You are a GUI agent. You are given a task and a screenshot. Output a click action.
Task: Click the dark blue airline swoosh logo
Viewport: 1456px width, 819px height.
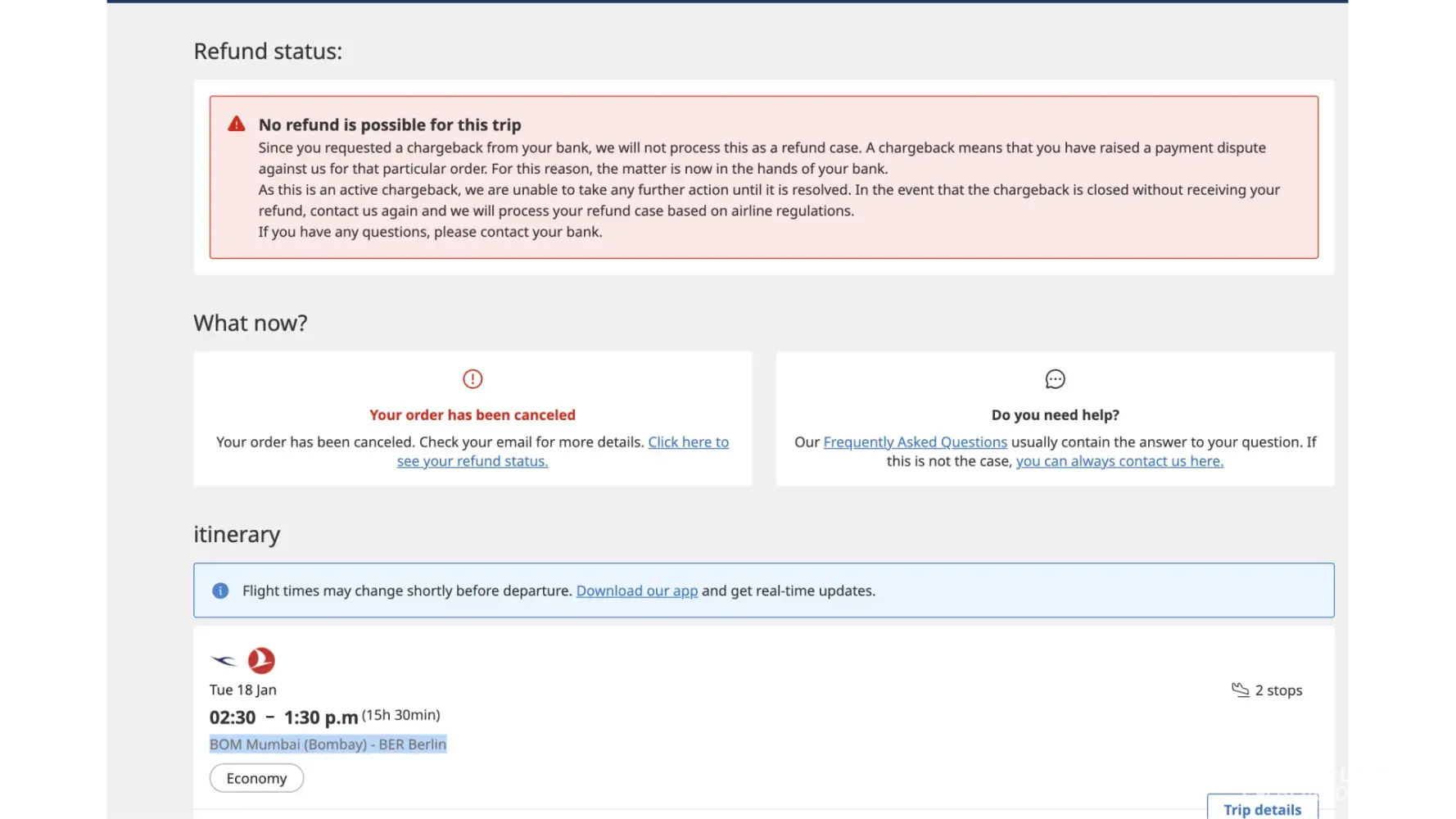(x=224, y=660)
